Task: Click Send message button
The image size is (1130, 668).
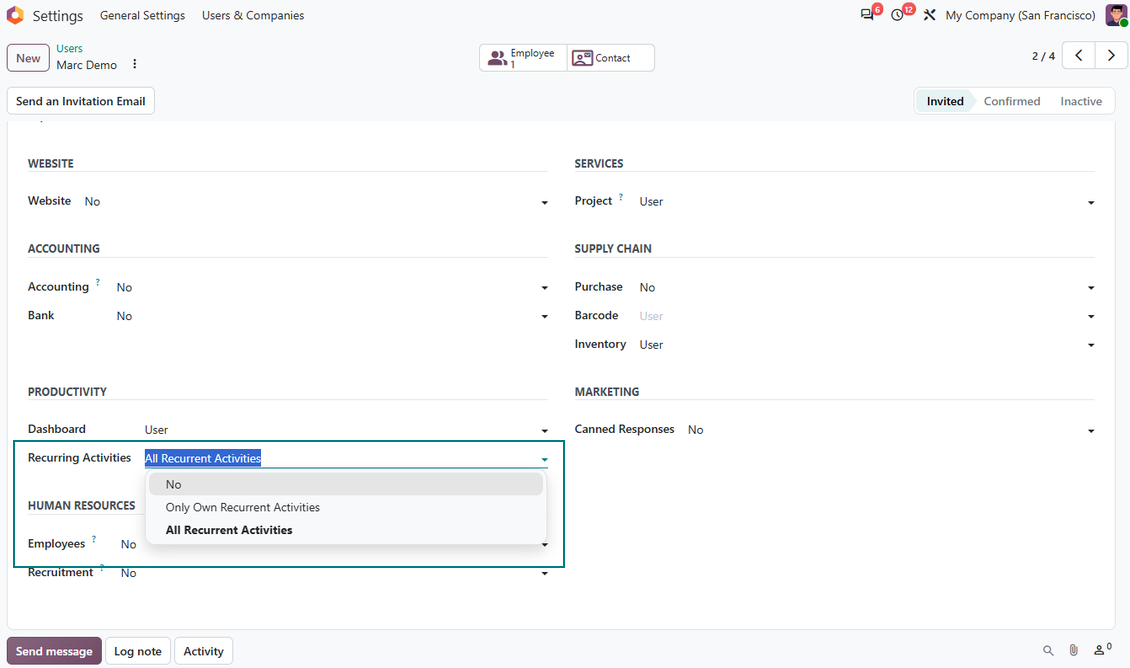Action: pyautogui.click(x=54, y=651)
